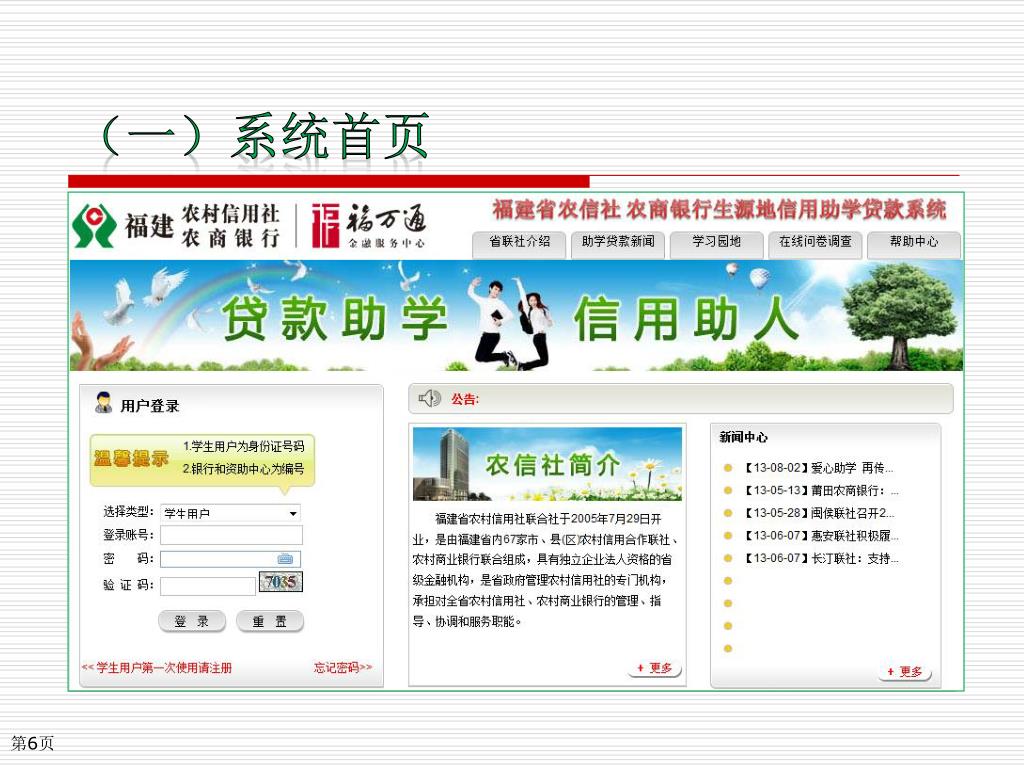Click the 验证码 input field
Image resolution: width=1024 pixels, height=768 pixels.
(x=208, y=586)
